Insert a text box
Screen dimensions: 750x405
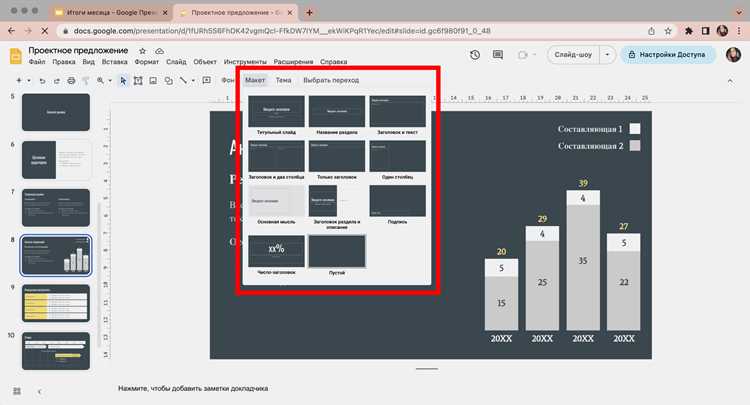[x=138, y=81]
